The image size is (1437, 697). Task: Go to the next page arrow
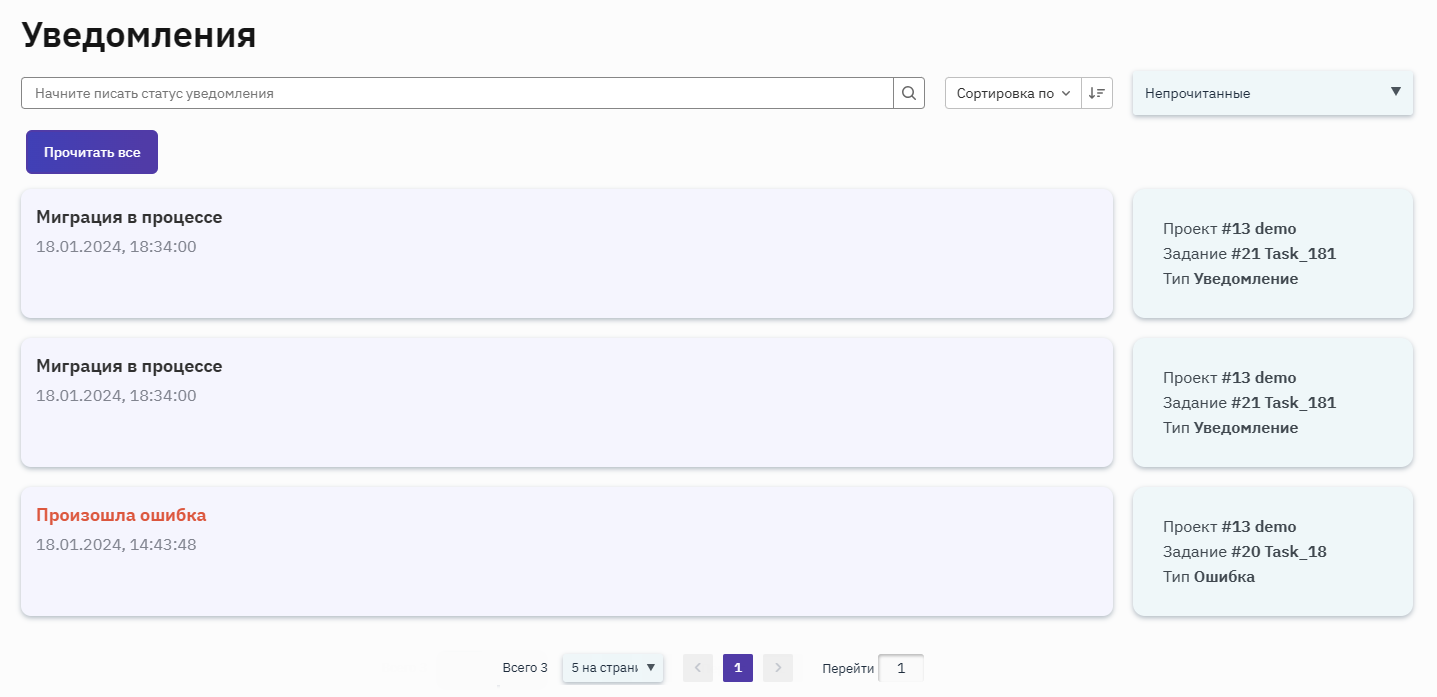coord(777,668)
